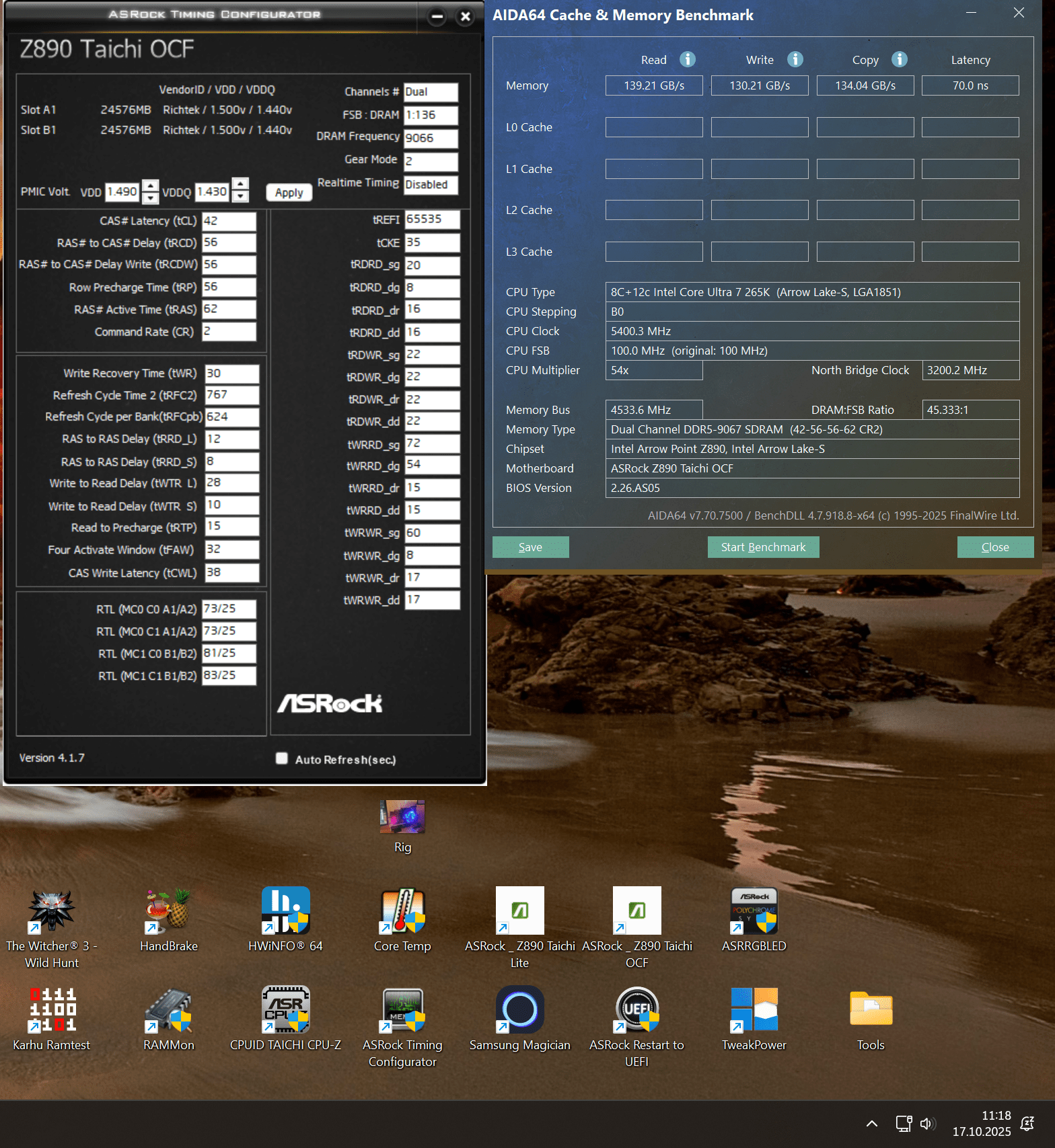Click the BIOS Version 2.26.AS05 value
1055x1148 pixels.
[x=812, y=488]
